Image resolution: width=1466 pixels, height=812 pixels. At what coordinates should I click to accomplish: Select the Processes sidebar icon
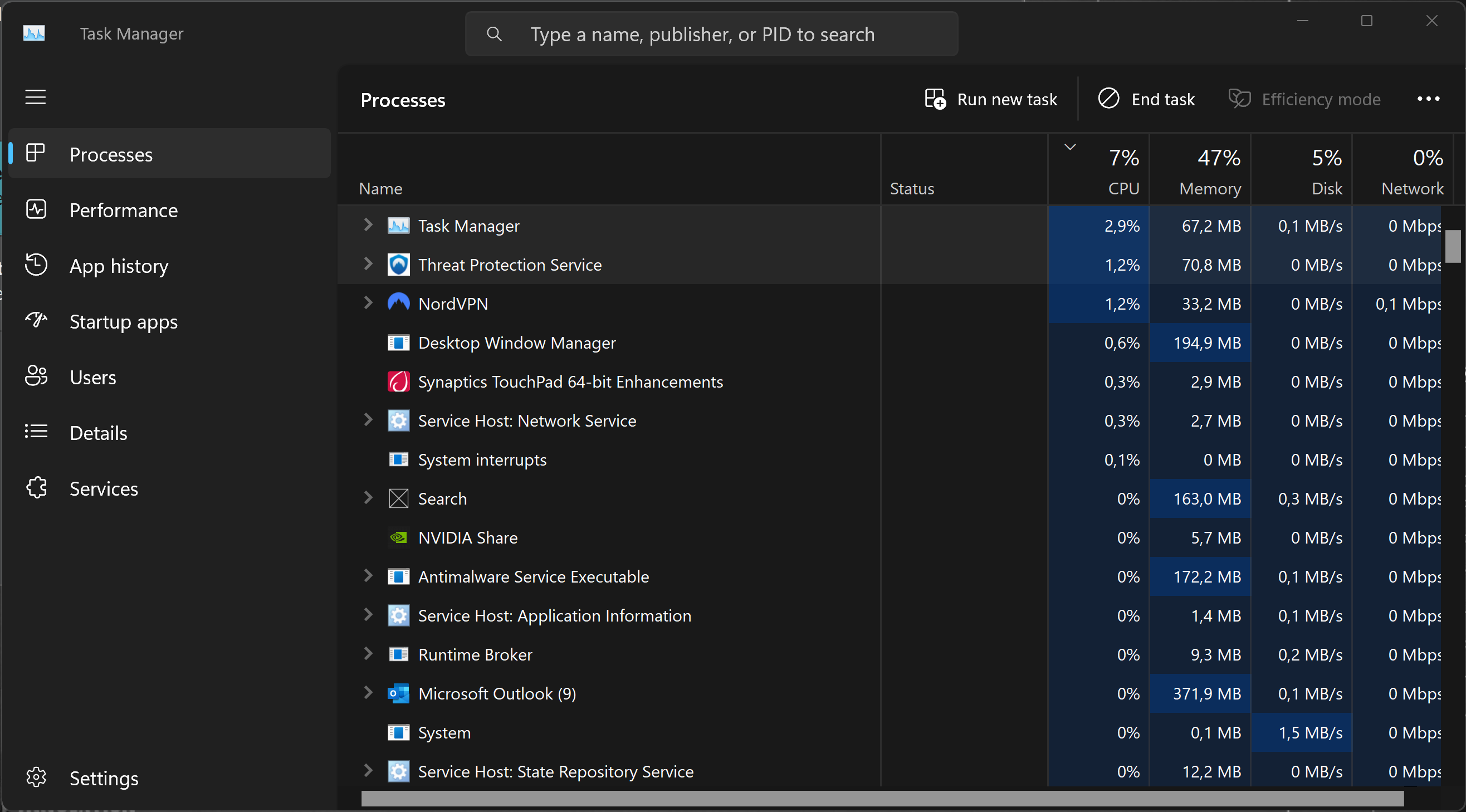point(35,153)
